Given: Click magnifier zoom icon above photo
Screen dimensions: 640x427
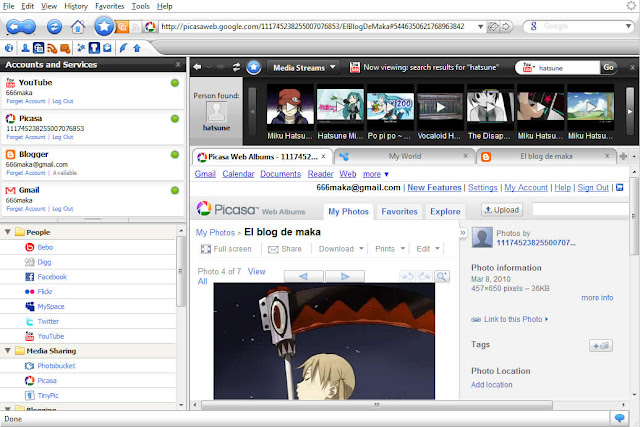Looking at the screenshot, I should point(442,276).
